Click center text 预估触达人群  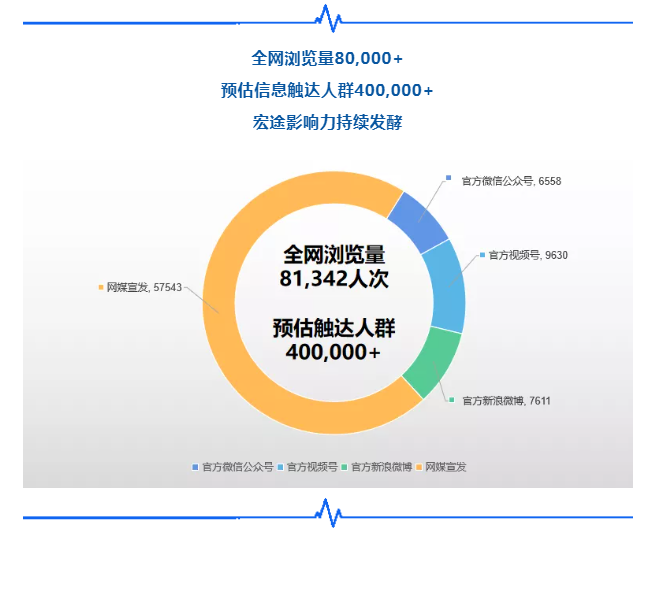coord(334,328)
